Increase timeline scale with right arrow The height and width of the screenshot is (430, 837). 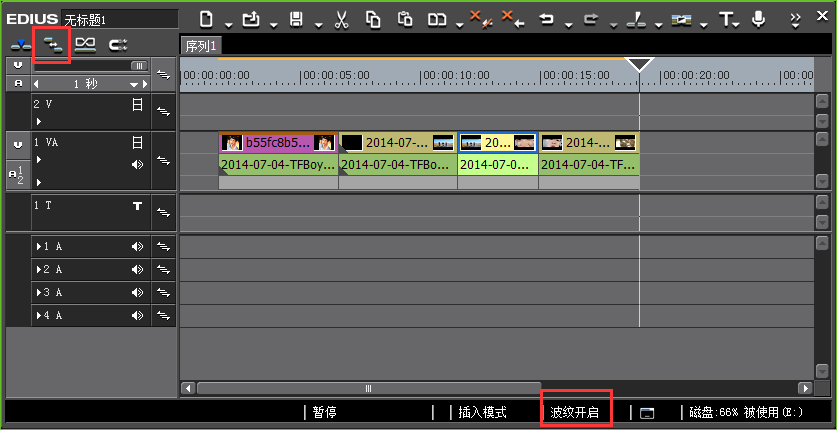[x=145, y=84]
